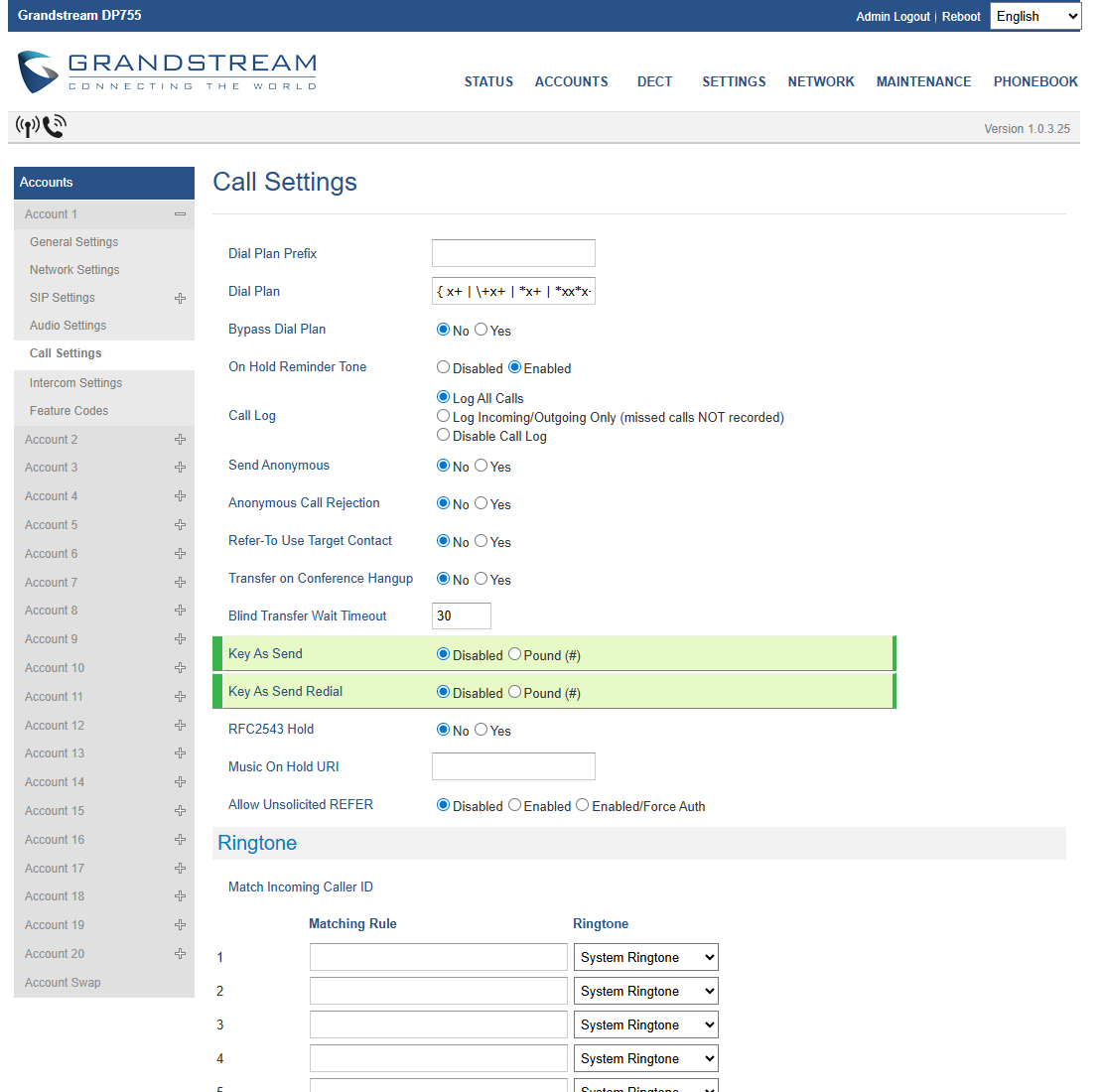The image size is (1102, 1092).
Task: Click the phone handset status icon
Action: [55, 126]
